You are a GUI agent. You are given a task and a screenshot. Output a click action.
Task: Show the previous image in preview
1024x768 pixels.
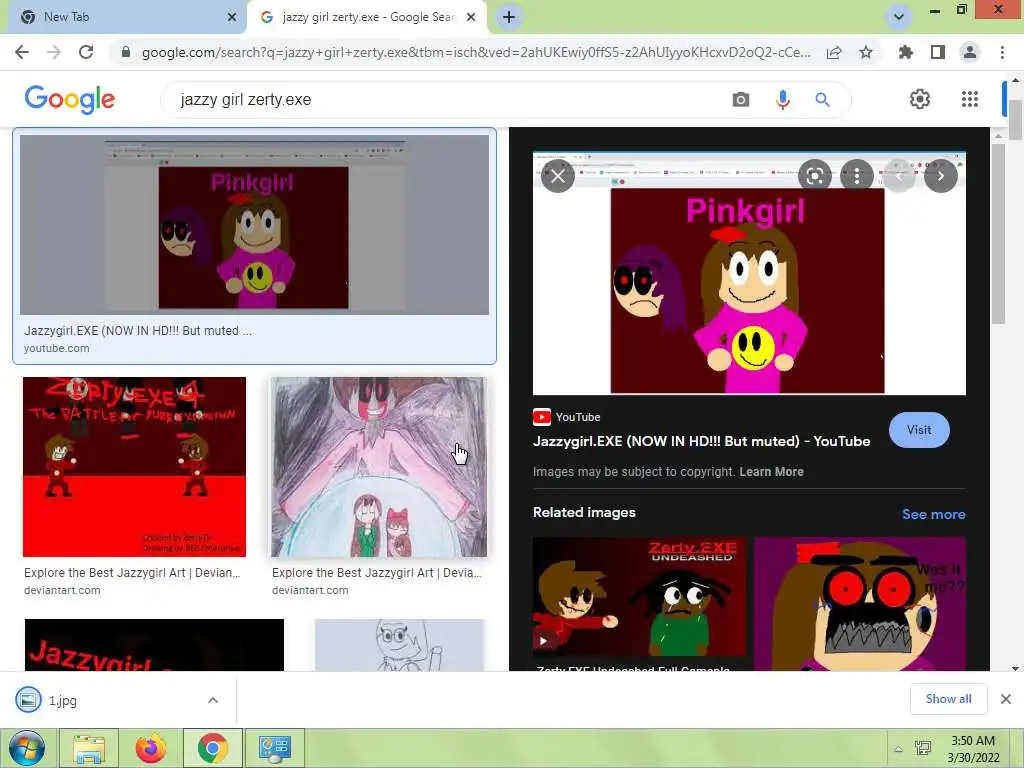[x=899, y=176]
